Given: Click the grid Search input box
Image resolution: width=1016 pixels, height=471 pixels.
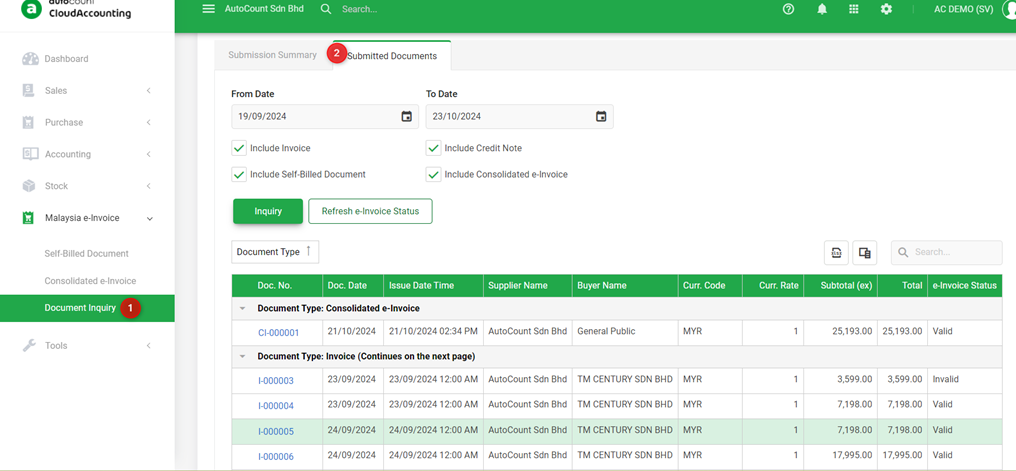Looking at the screenshot, I should tap(947, 253).
